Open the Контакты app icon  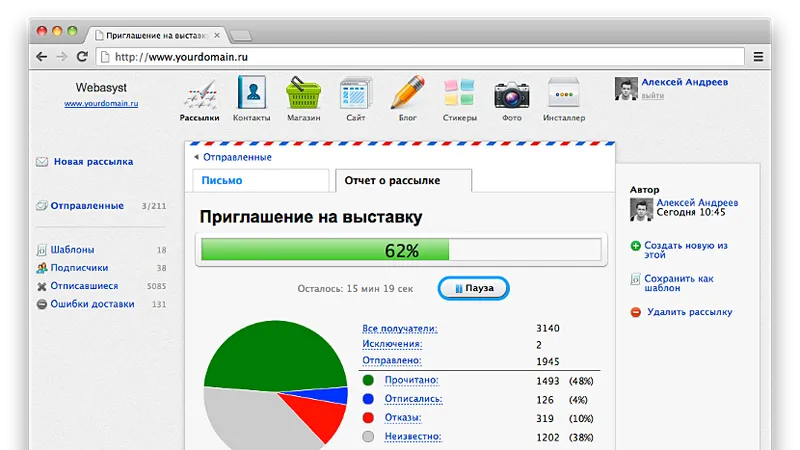point(252,92)
